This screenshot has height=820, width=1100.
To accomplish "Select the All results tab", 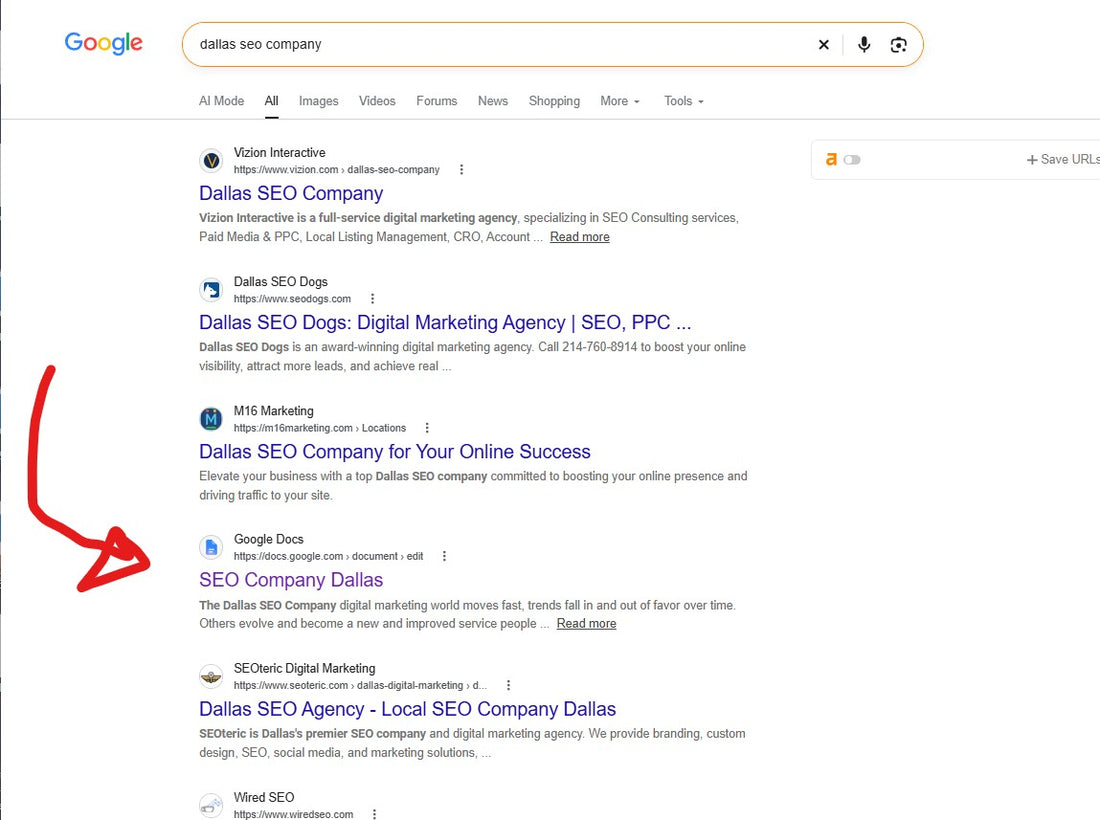I will (271, 101).
